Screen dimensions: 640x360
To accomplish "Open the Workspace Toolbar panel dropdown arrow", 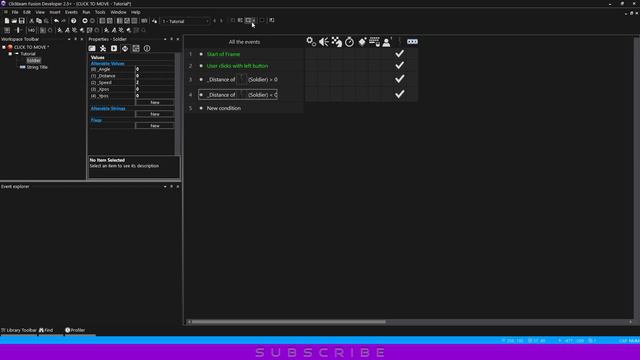I will (x=69, y=39).
